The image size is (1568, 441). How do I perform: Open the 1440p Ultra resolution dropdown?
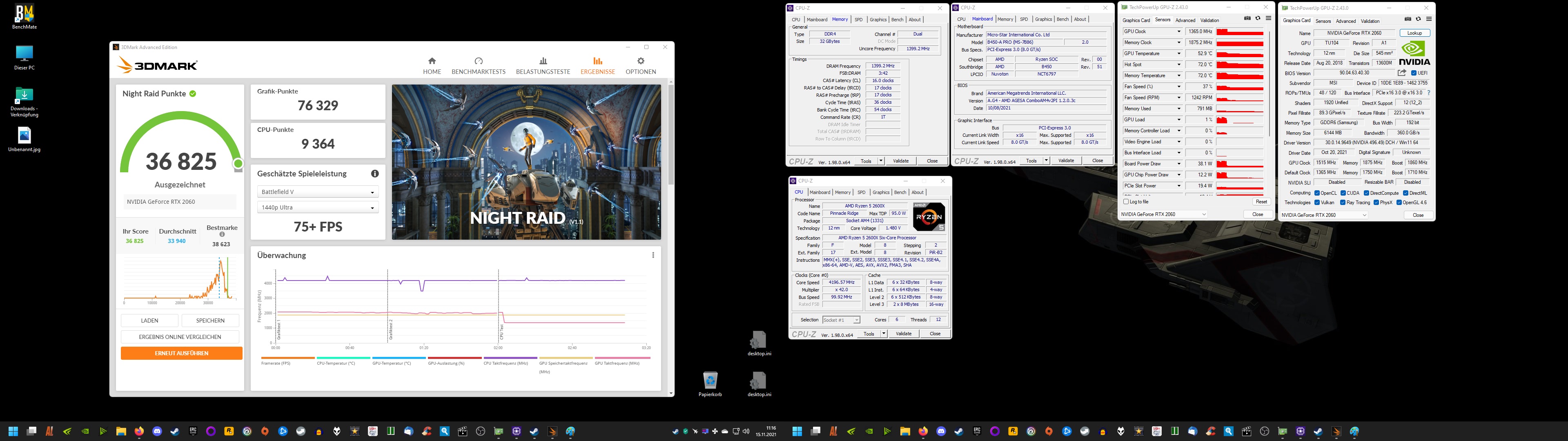coord(318,208)
